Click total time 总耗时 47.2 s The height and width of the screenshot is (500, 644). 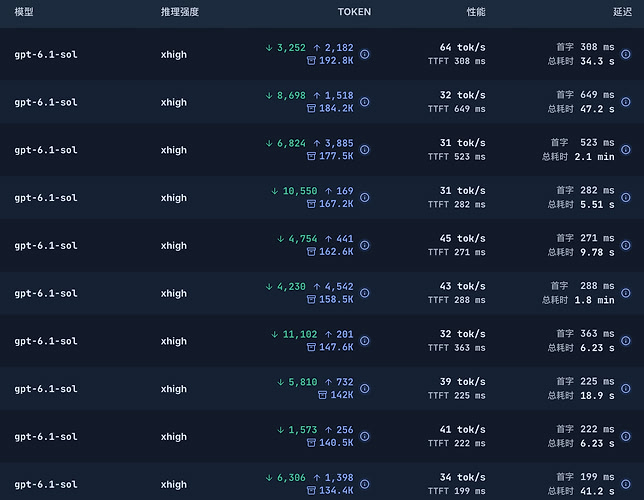point(581,109)
